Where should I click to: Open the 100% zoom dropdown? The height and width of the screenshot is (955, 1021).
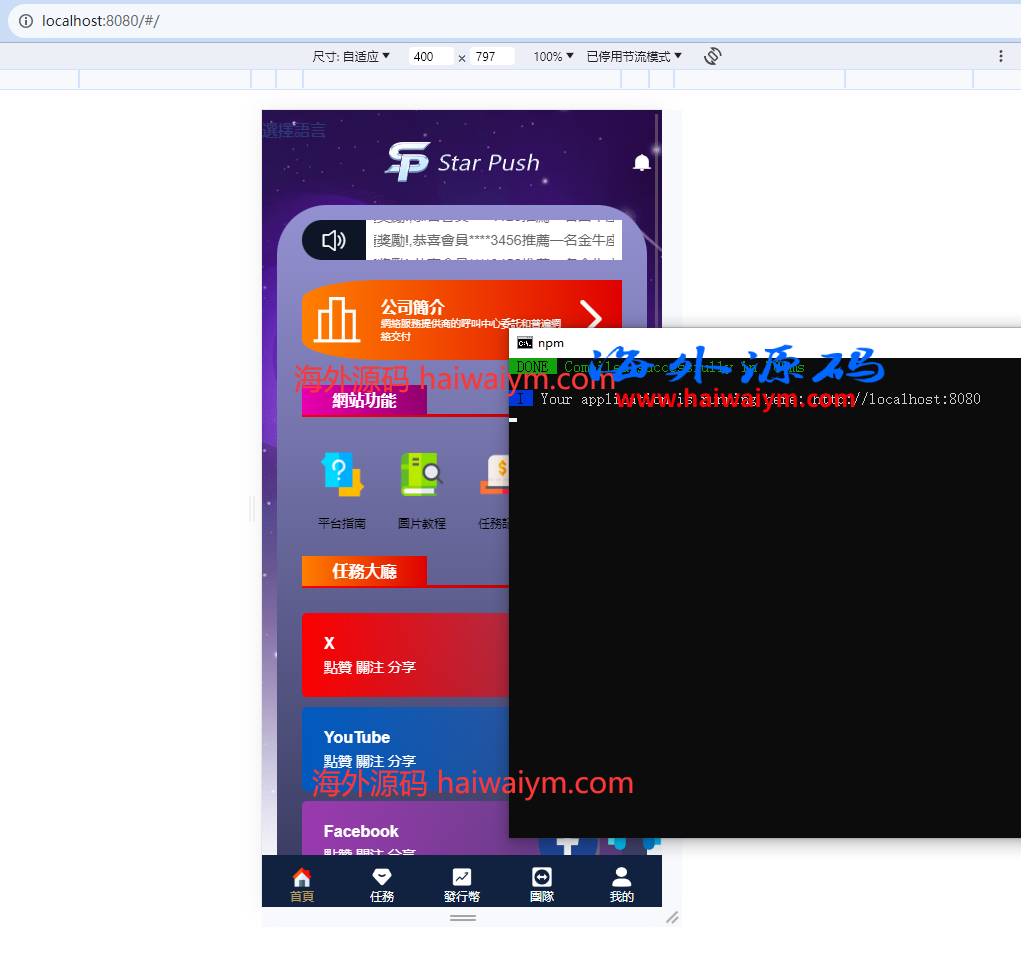coord(553,57)
